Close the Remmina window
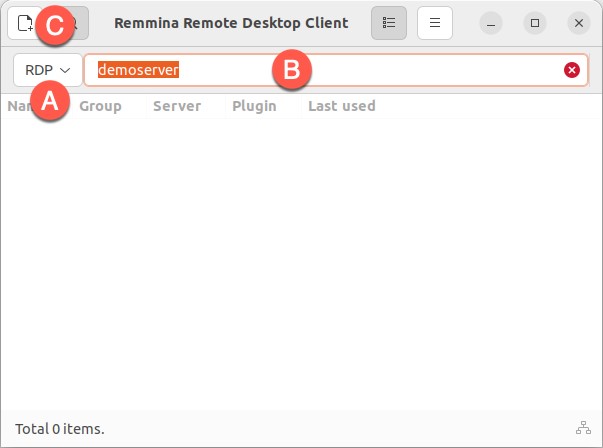The height and width of the screenshot is (448, 603). tap(579, 23)
